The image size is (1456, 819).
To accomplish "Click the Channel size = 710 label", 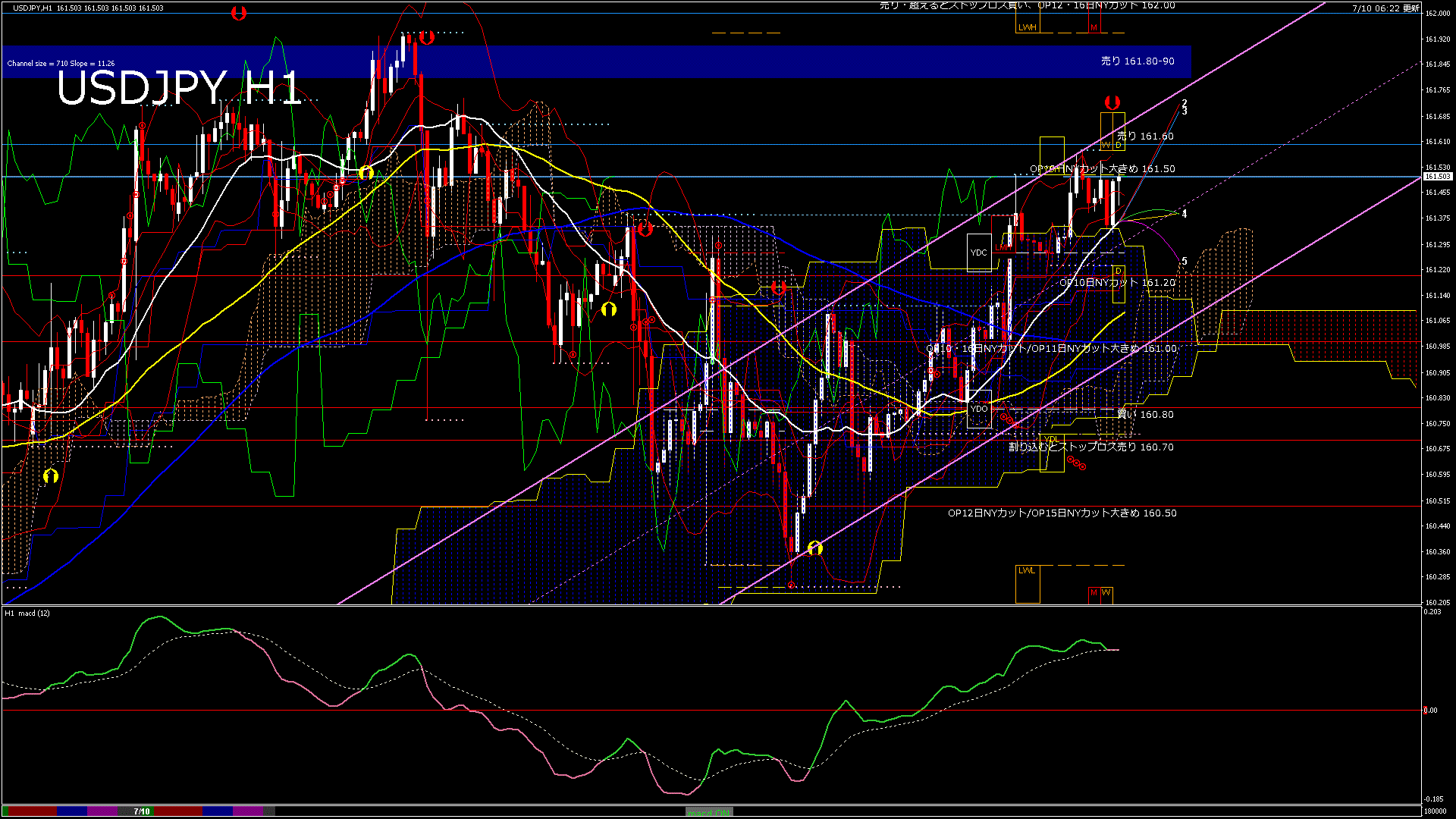I will [x=61, y=64].
